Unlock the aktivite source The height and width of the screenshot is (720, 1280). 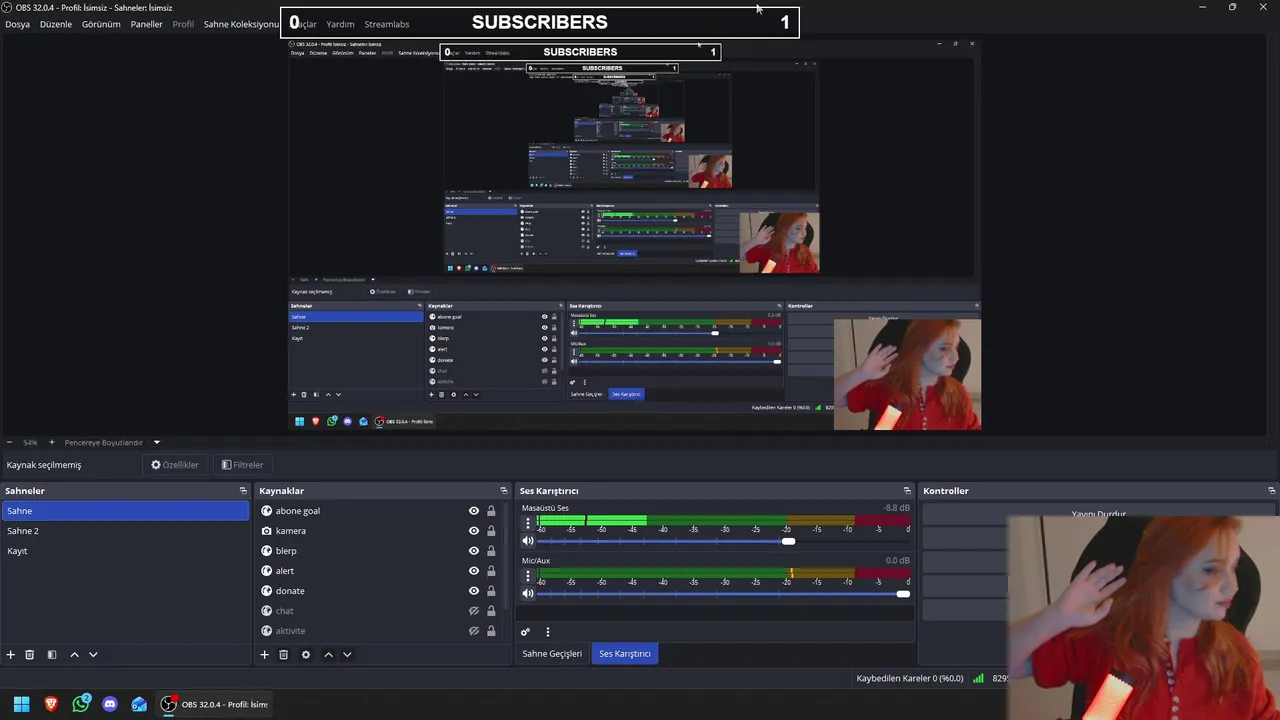491,631
